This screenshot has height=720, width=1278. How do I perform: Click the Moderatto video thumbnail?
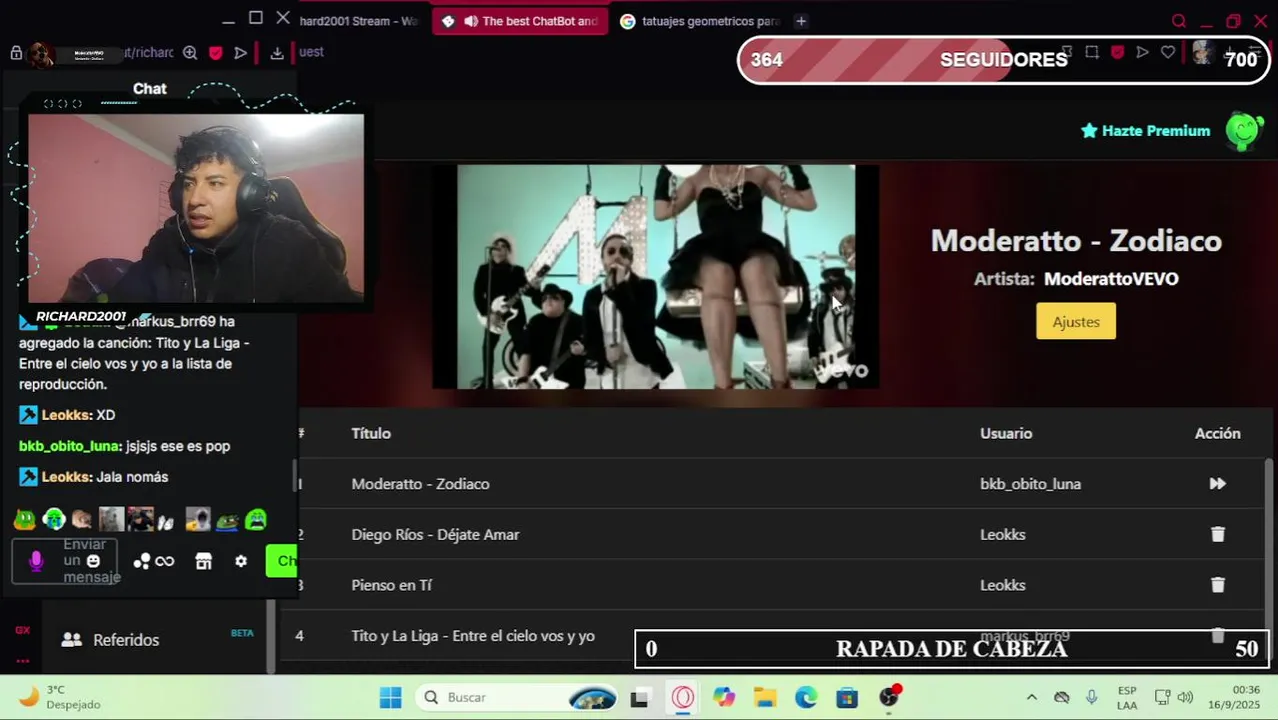pyautogui.click(x=656, y=276)
